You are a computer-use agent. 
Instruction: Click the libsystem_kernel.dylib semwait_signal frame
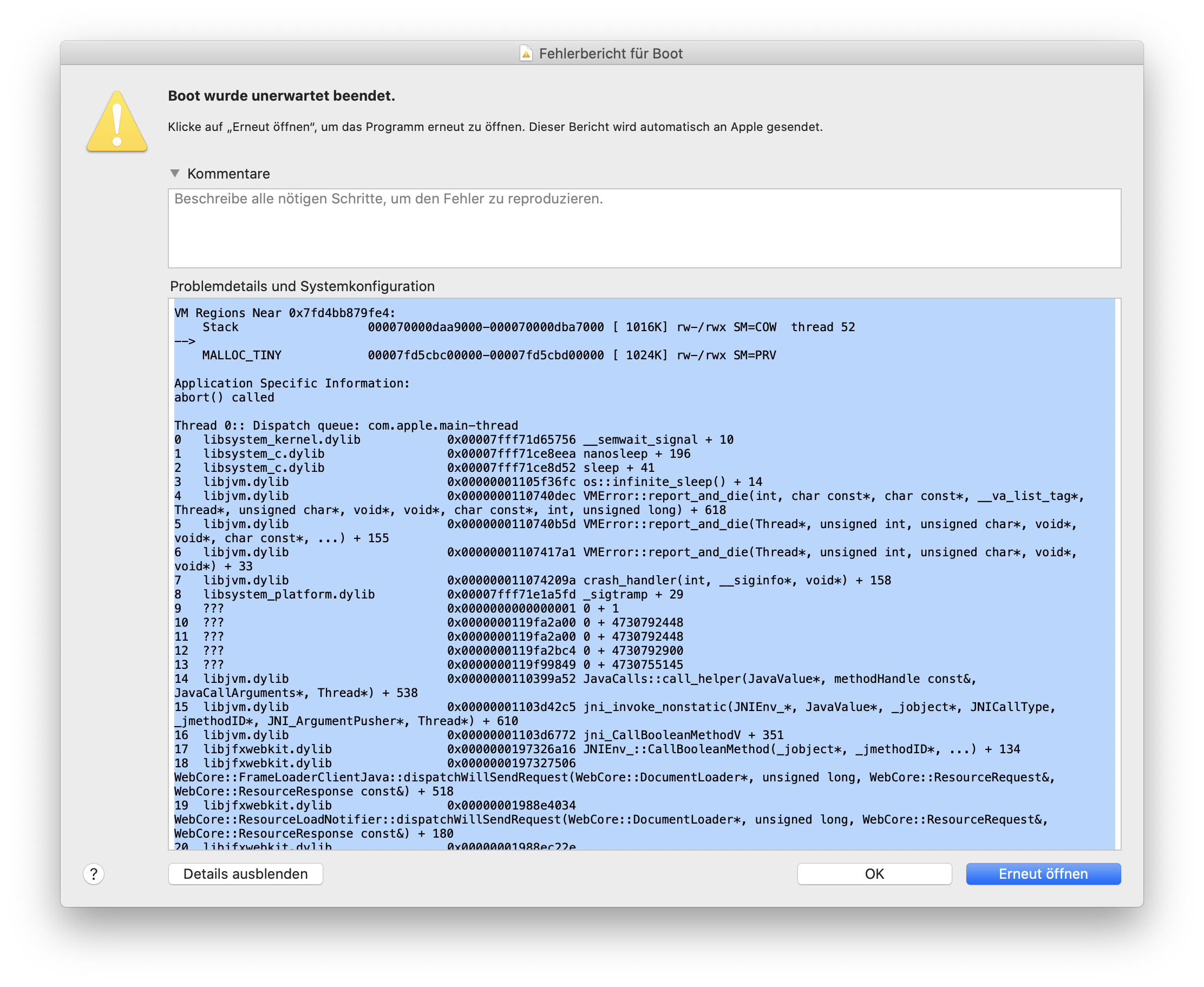tap(398, 439)
